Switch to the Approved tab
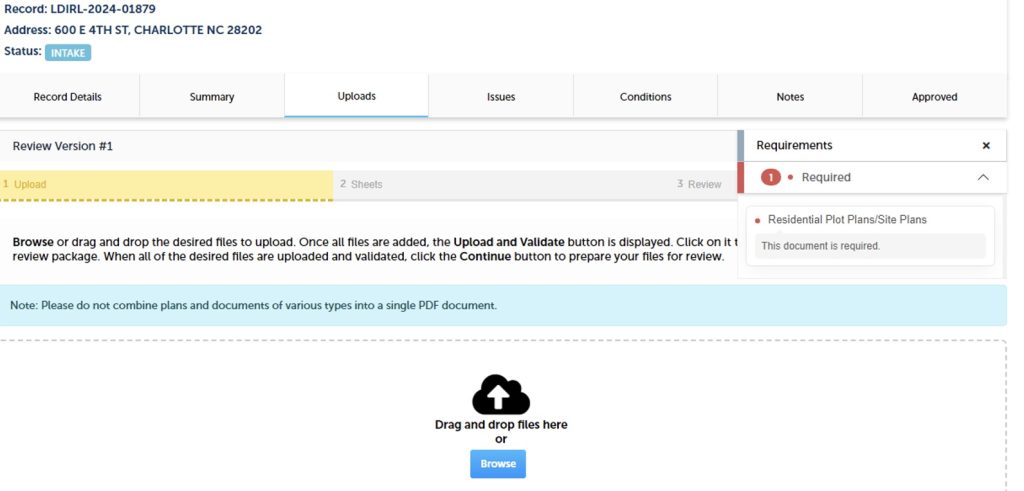The height and width of the screenshot is (491, 1024). 934,97
